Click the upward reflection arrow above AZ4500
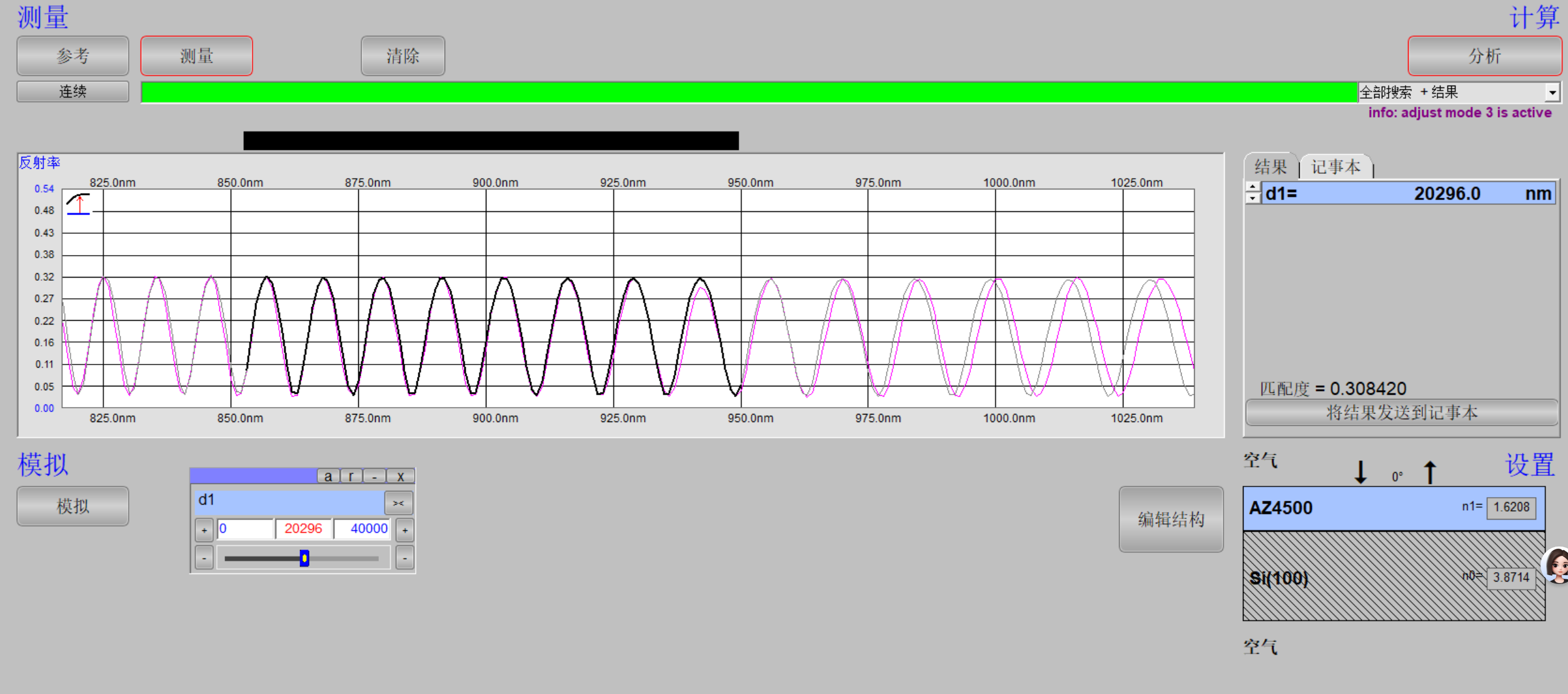1568x694 pixels. click(x=1430, y=472)
